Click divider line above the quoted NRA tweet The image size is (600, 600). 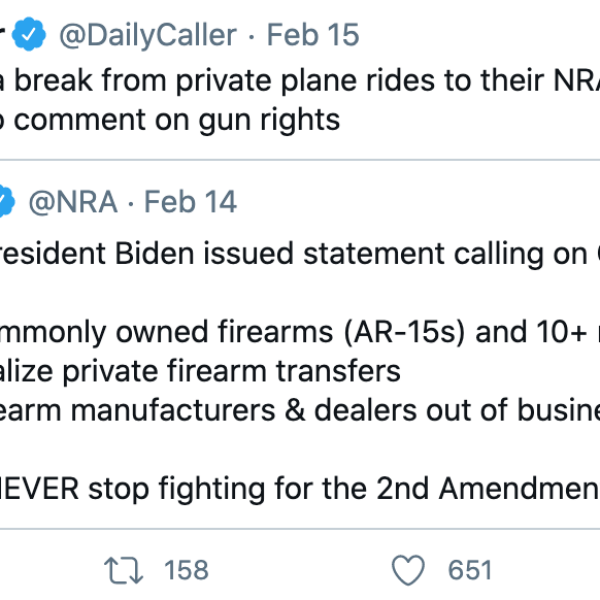[300, 160]
